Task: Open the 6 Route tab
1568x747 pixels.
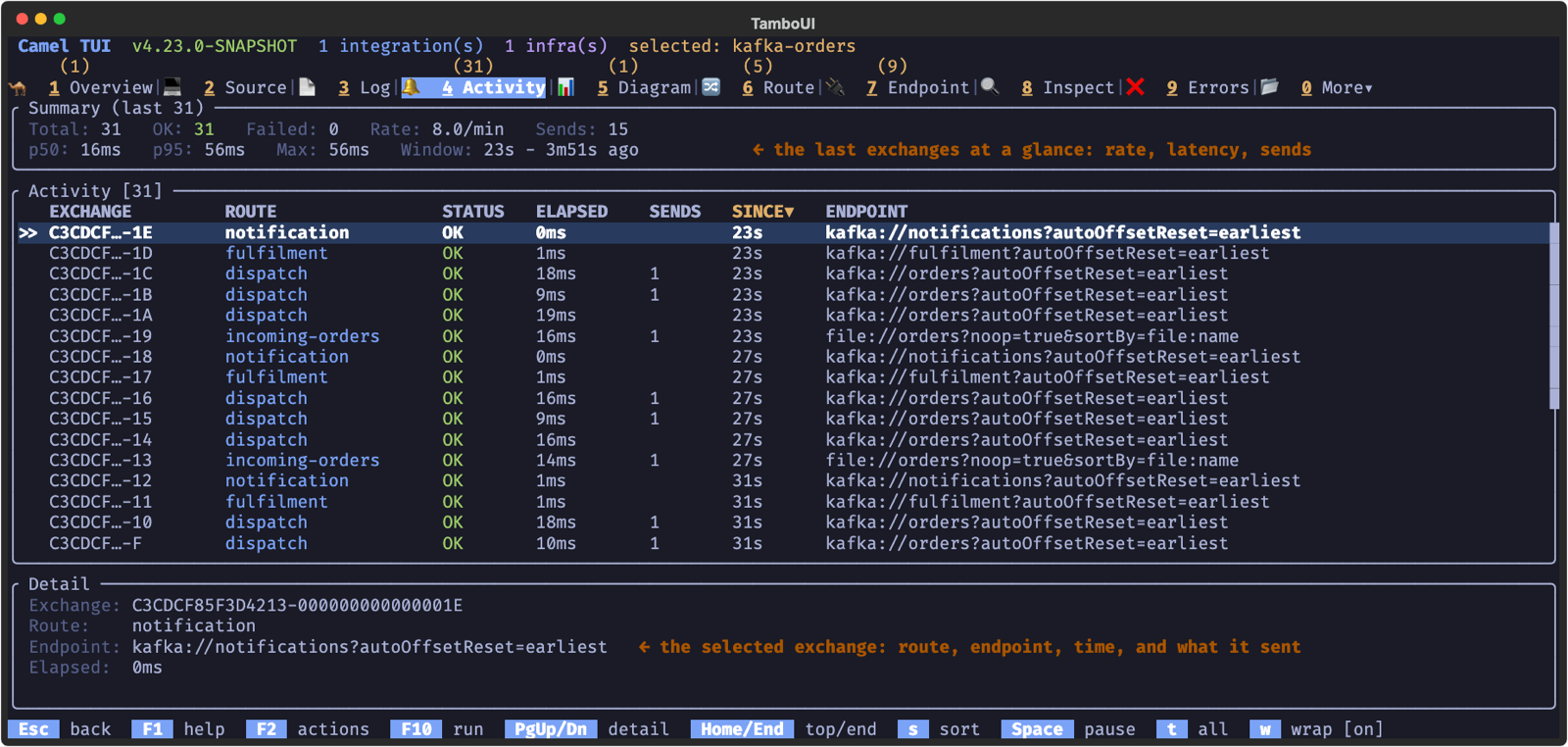Action: 778,87
